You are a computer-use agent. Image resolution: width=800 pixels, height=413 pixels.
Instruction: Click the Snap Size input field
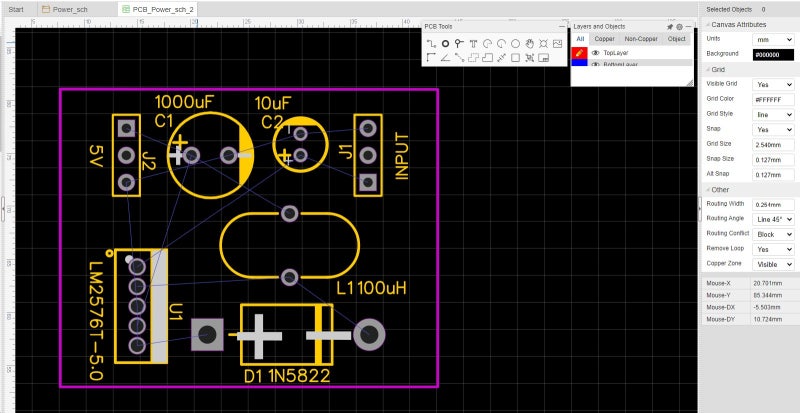[773, 160]
